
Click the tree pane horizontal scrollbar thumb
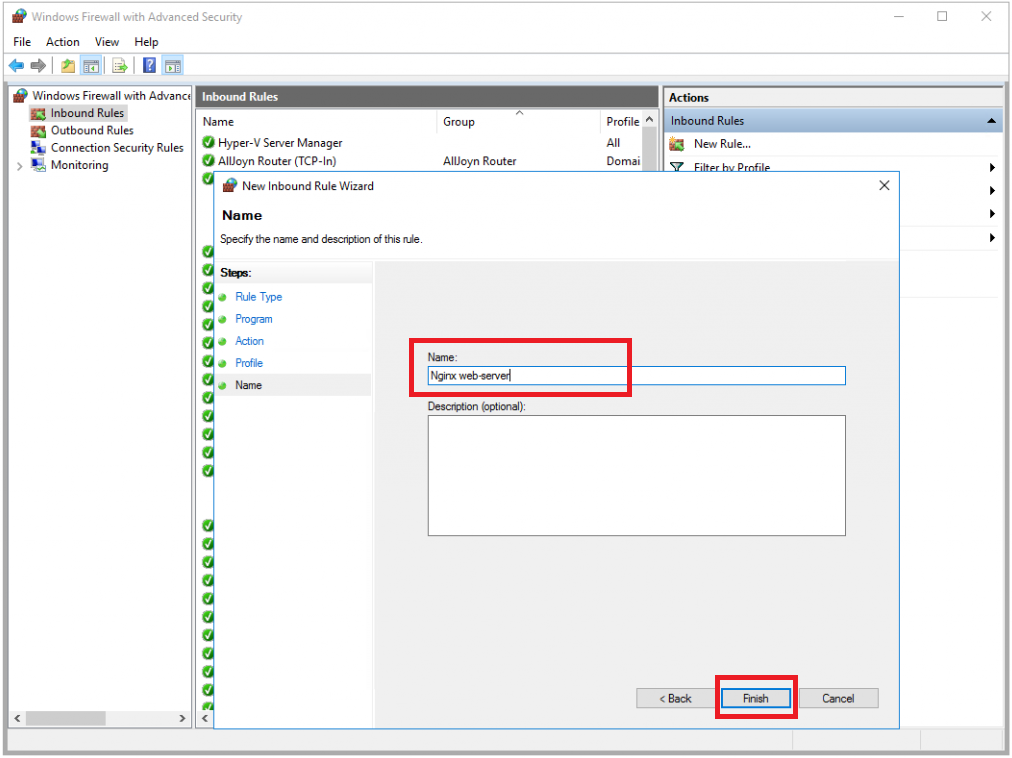66,718
